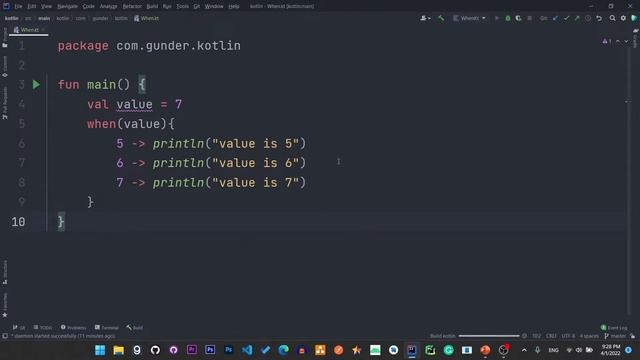Select the When.kt editor tab
This screenshot has width=640, height=360.
click(x=29, y=30)
